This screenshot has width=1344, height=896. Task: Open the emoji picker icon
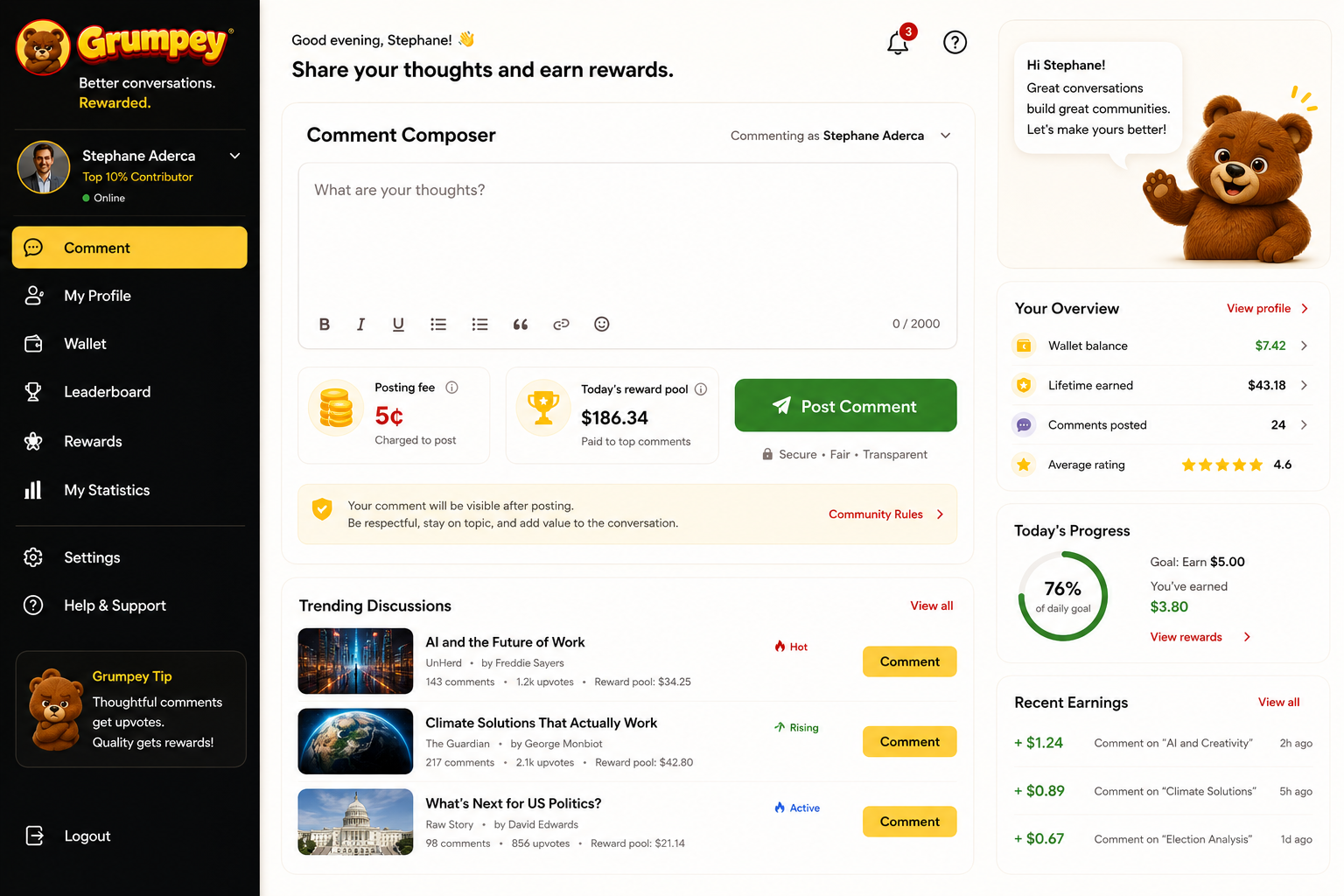602,325
